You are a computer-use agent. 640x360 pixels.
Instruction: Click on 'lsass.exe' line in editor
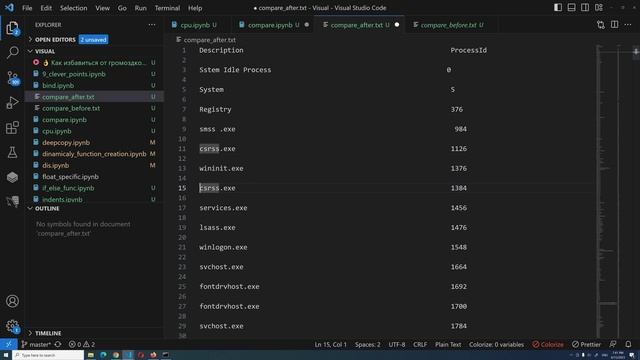pos(217,227)
